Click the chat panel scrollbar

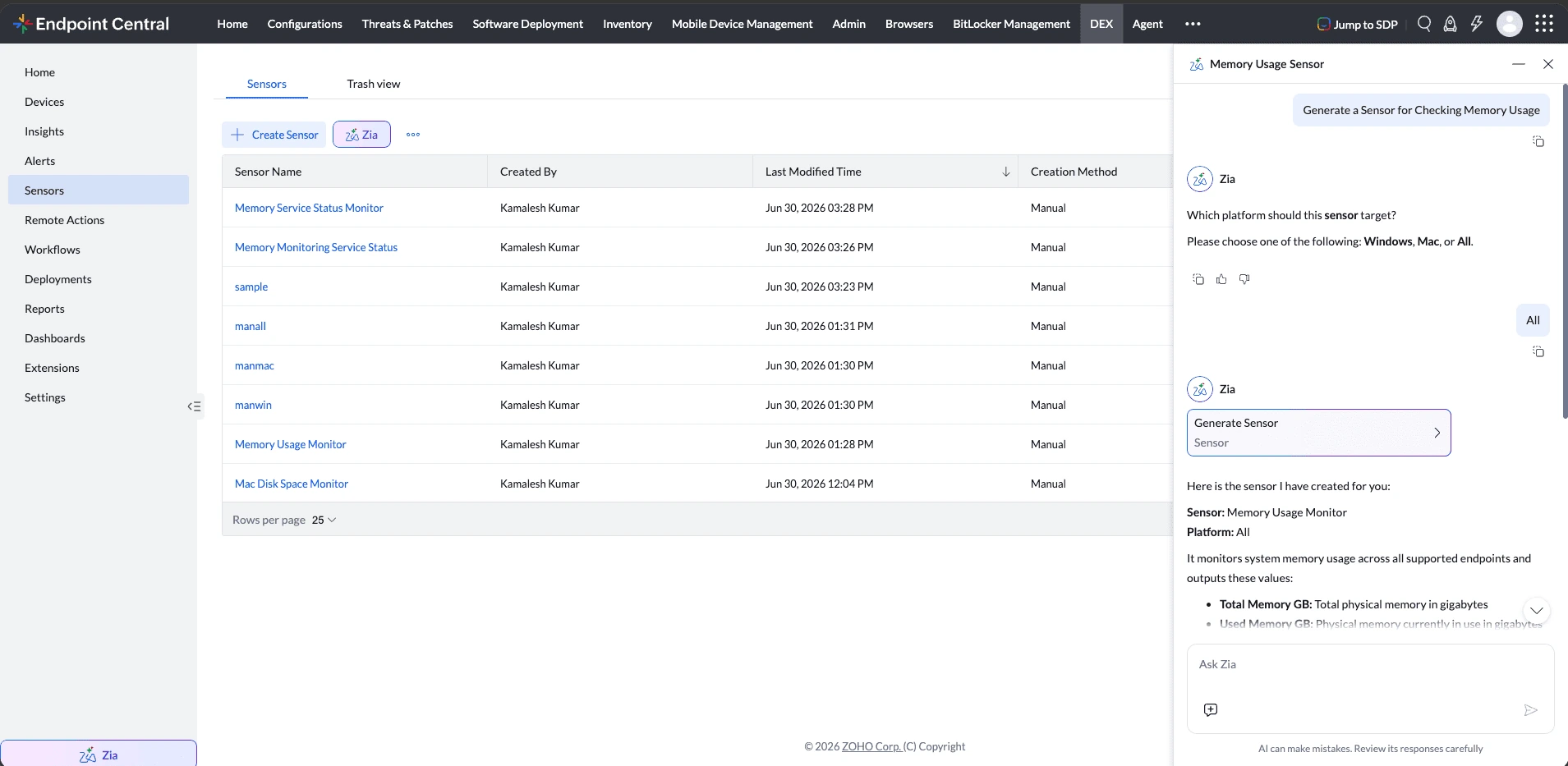tap(1565, 251)
